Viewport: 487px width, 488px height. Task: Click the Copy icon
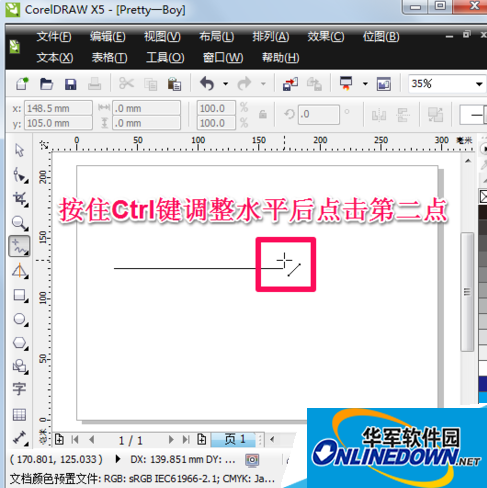(150, 84)
